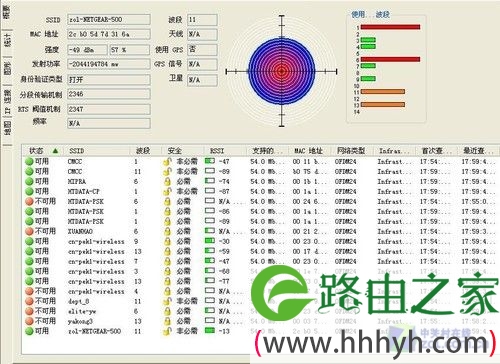Click the MAC 地址 field value
The width and height of the screenshot is (500, 364).
[109, 34]
